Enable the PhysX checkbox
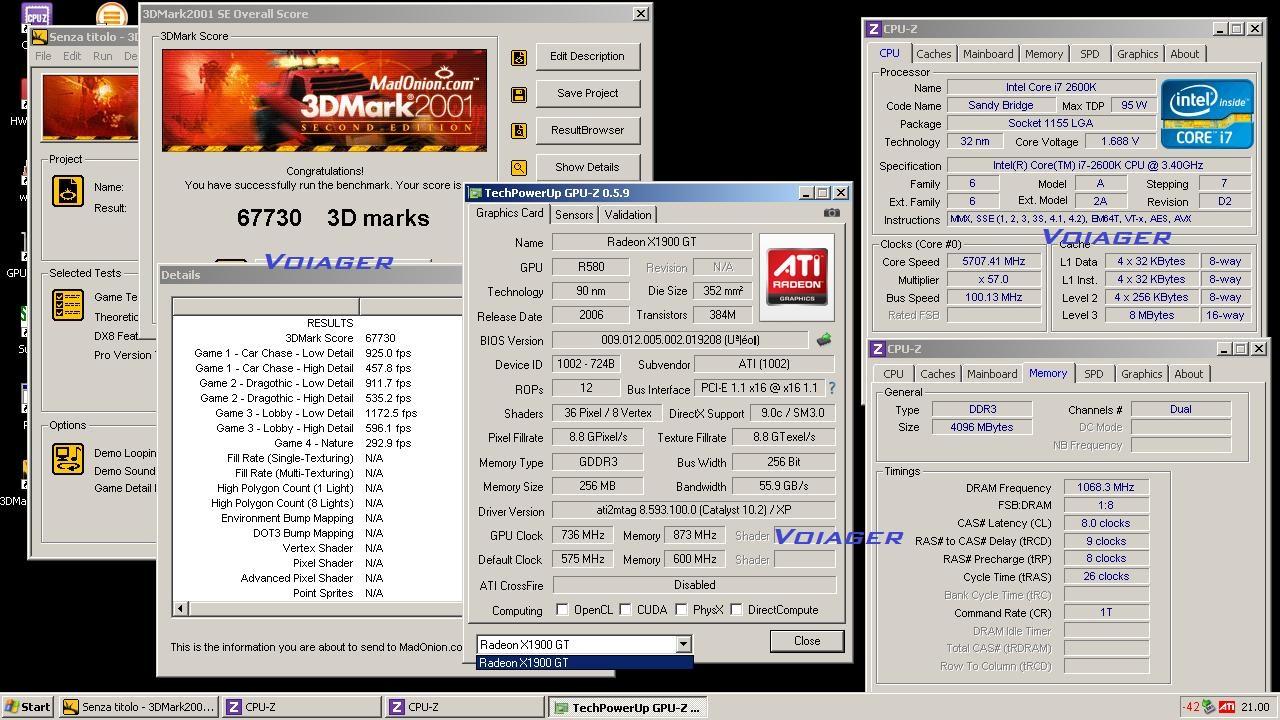 [681, 610]
